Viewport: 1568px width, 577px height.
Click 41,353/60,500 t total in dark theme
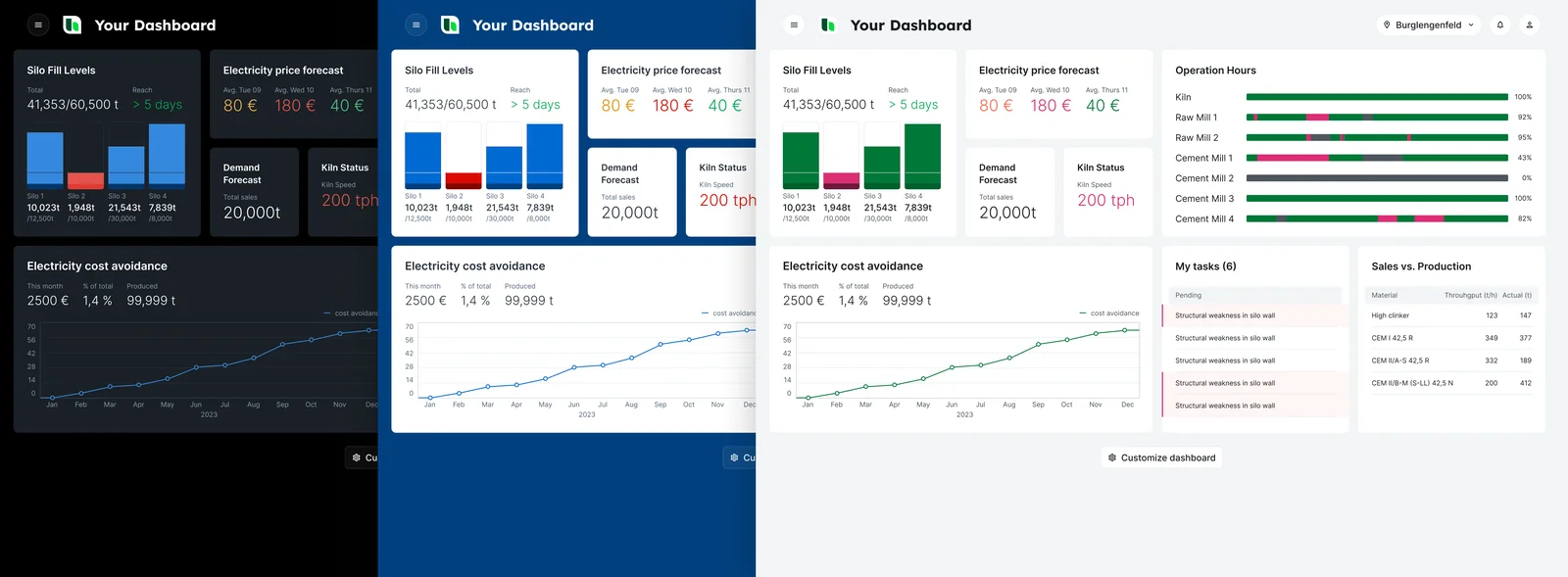[x=73, y=105]
